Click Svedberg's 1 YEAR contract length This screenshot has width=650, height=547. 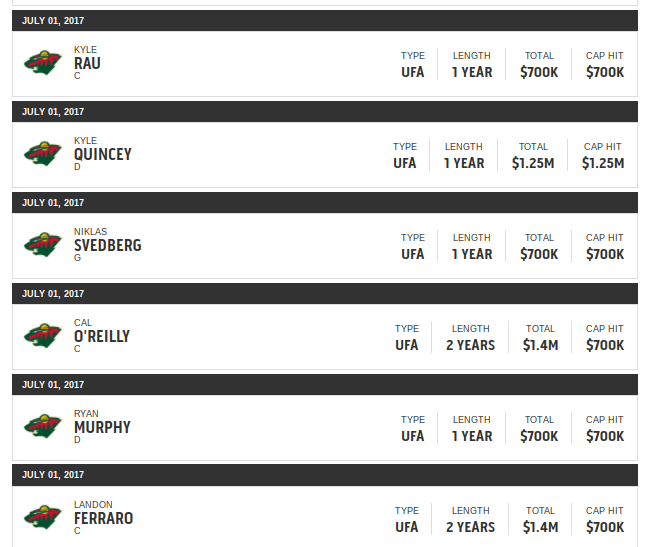(472, 254)
